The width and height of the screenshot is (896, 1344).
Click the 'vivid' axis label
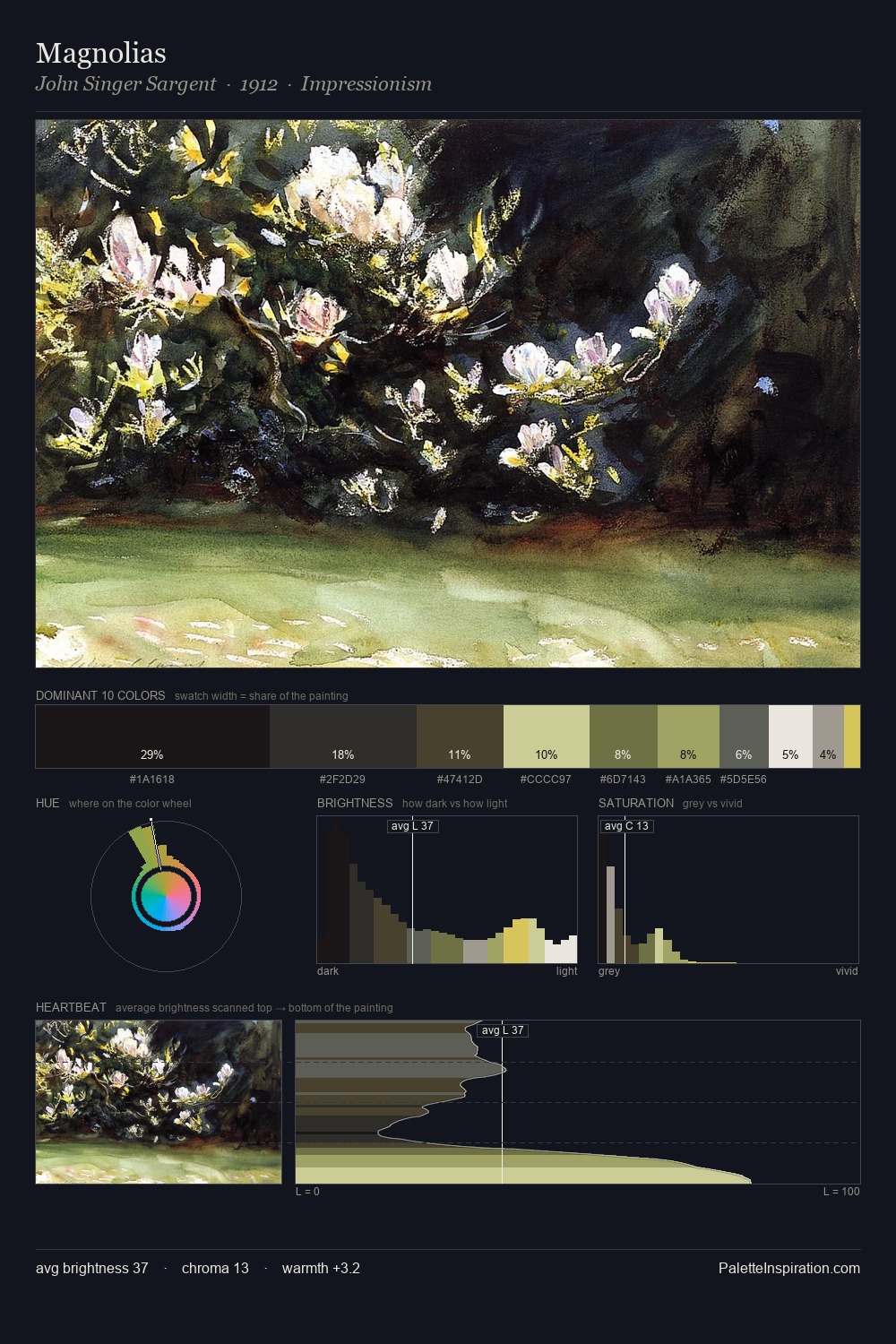pos(847,971)
